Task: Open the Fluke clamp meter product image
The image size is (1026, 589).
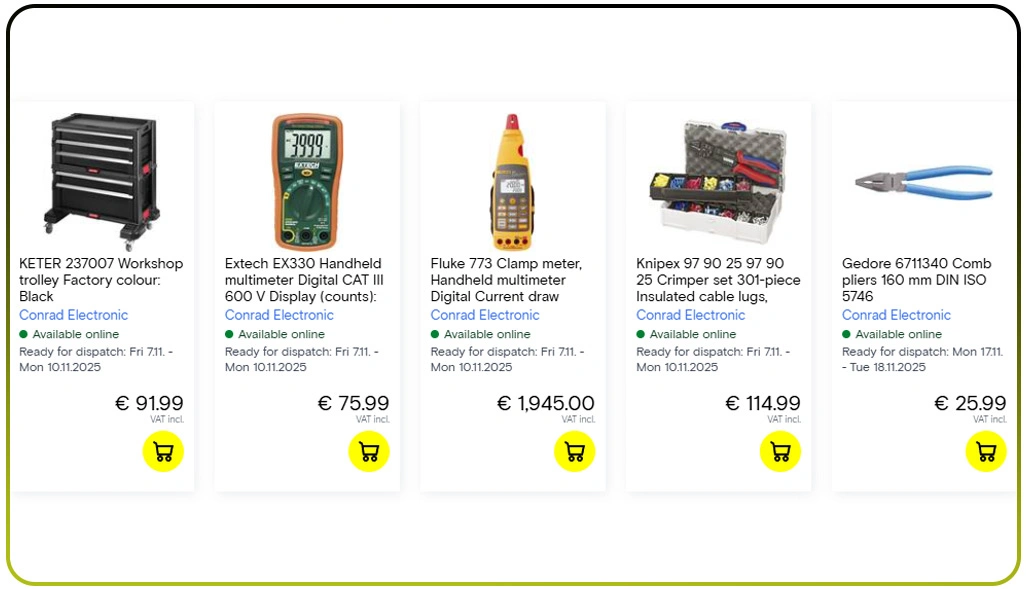Action: click(x=513, y=176)
